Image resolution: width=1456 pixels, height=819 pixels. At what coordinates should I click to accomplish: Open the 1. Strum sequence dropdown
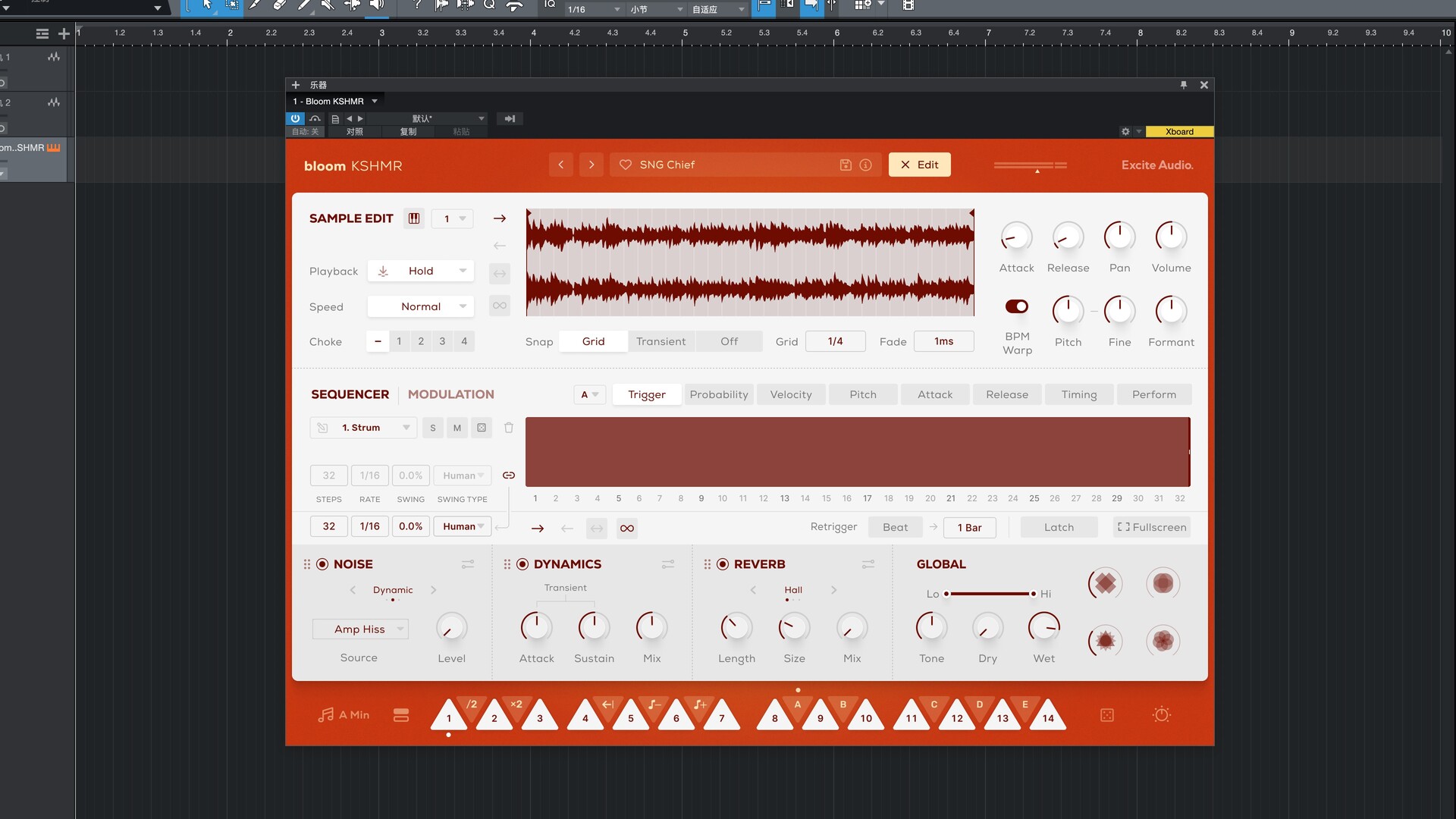point(364,428)
